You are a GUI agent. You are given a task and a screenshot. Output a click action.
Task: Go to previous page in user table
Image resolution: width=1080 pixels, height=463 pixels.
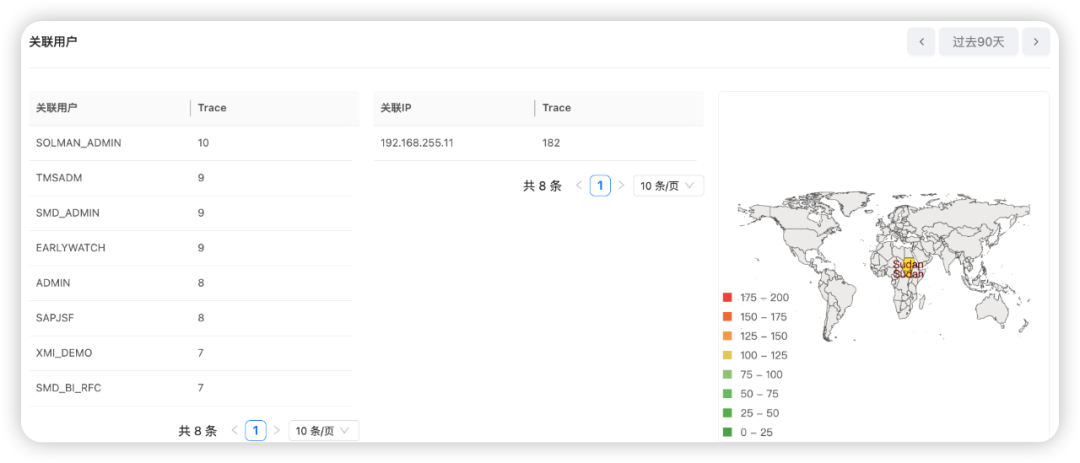point(235,431)
